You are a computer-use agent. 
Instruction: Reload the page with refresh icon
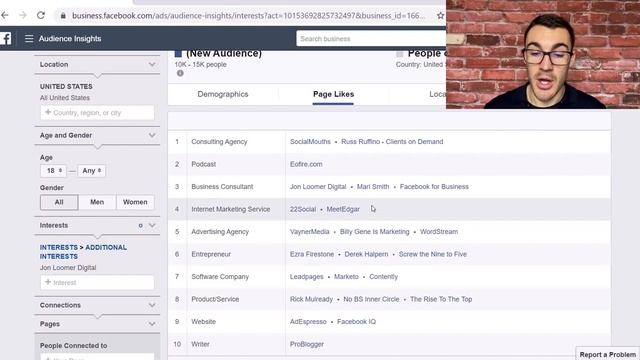pos(41,15)
